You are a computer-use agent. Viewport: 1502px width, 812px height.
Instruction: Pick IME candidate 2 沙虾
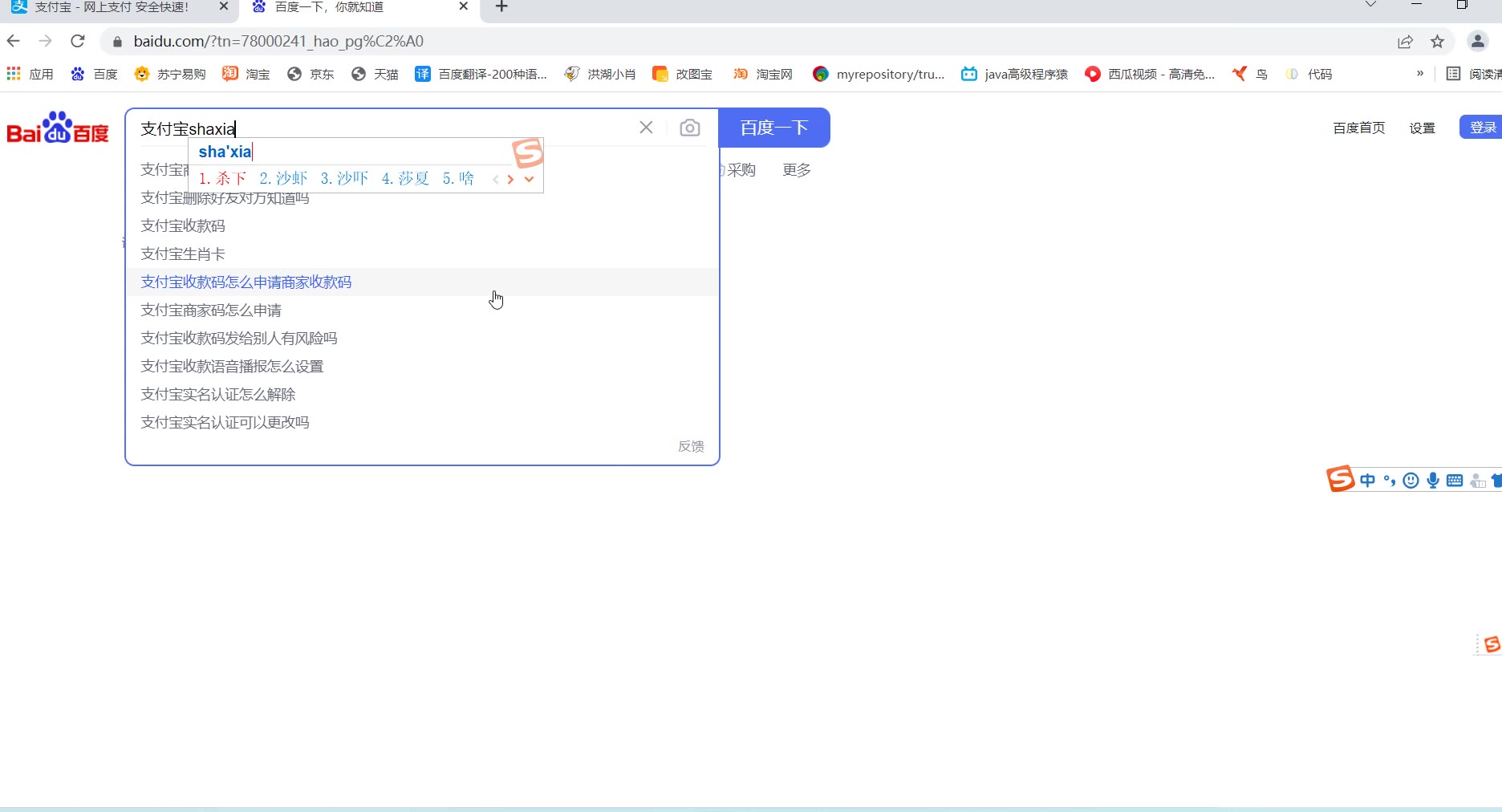coord(283,179)
